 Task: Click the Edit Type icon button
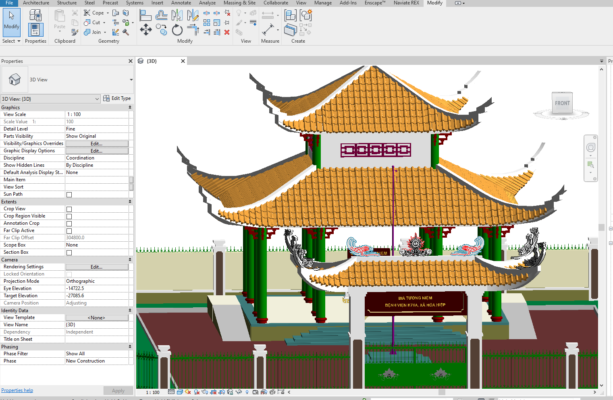(117, 99)
